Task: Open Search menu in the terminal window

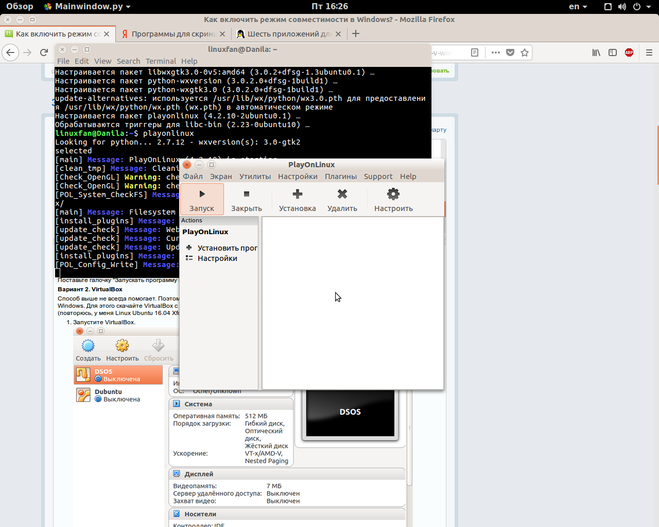Action: pyautogui.click(x=128, y=61)
